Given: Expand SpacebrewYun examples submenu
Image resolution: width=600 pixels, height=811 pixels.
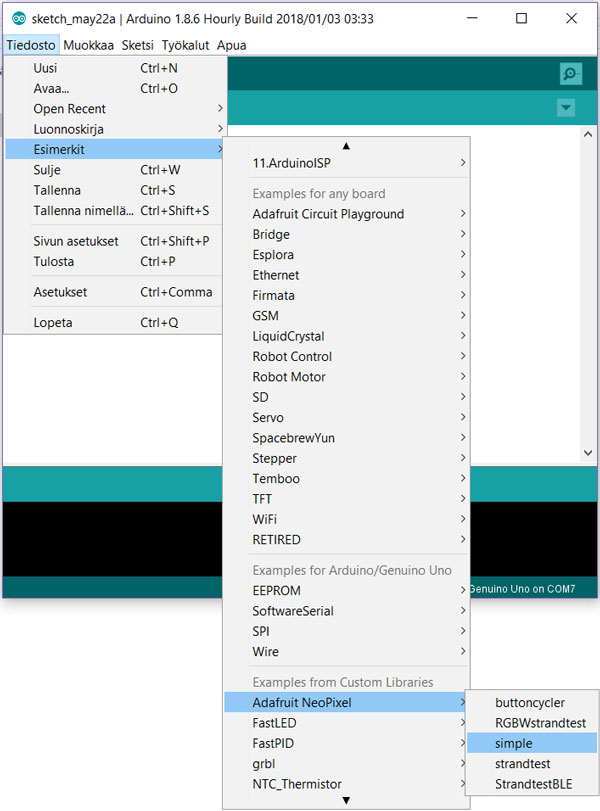Looking at the screenshot, I should tap(347, 438).
